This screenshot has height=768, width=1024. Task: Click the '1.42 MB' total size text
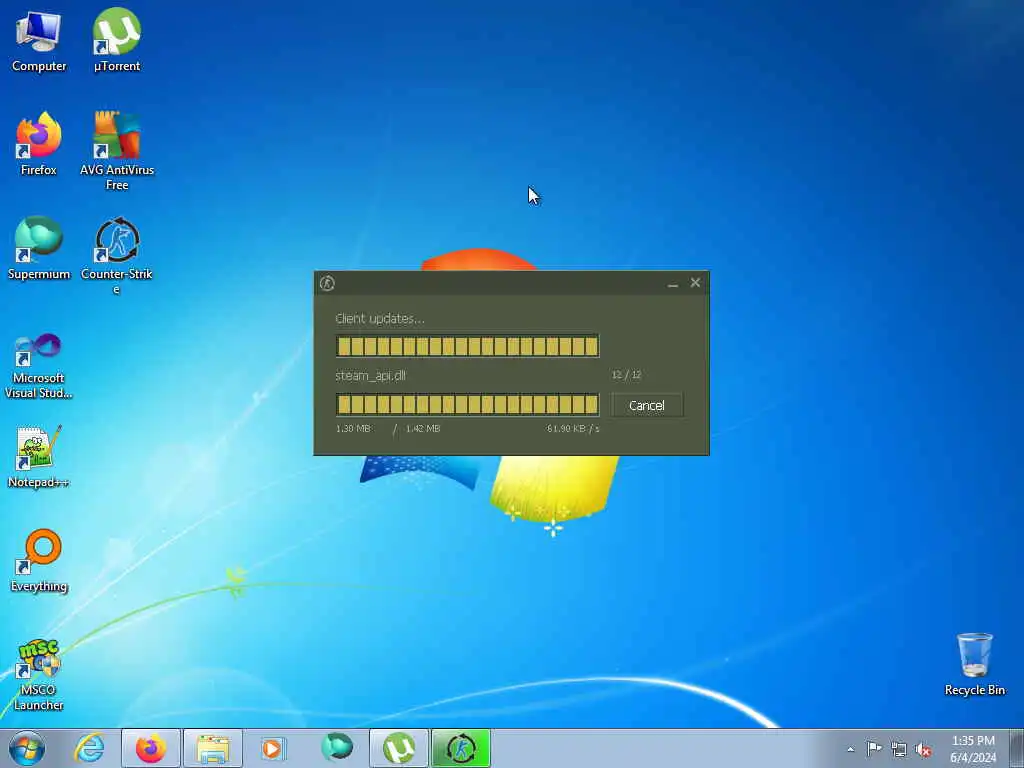(423, 428)
